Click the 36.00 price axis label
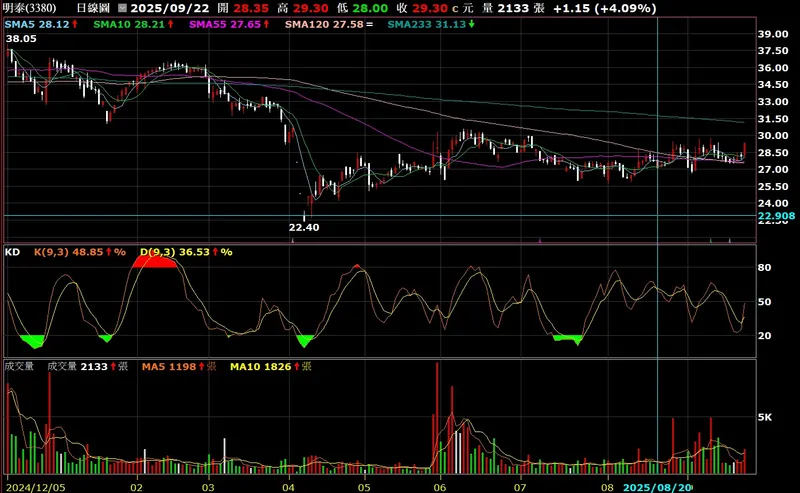Image resolution: width=800 pixels, height=493 pixels. tap(773, 68)
